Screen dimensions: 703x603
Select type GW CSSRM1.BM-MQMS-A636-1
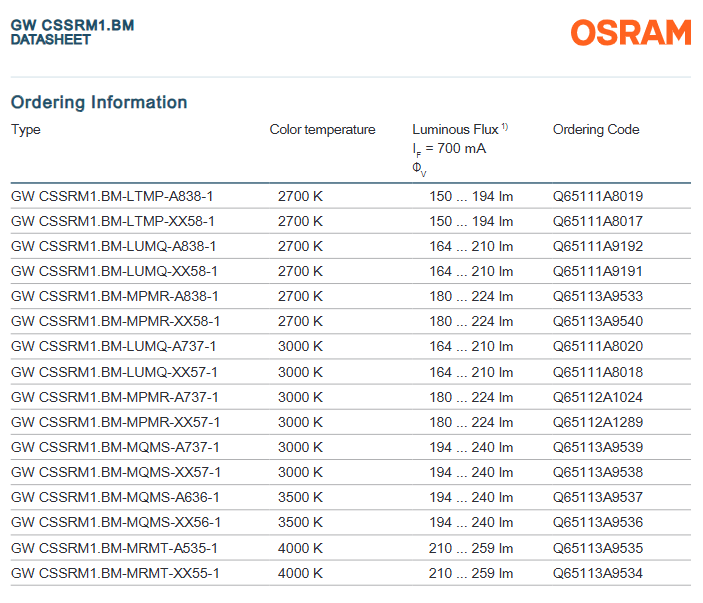[115, 498]
